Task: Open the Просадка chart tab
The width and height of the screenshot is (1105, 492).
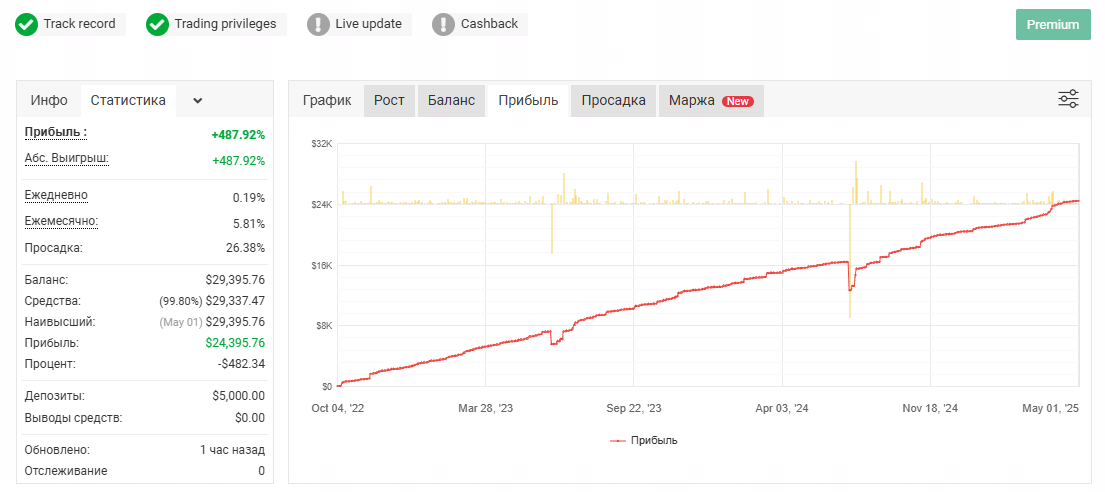Action: coord(614,100)
